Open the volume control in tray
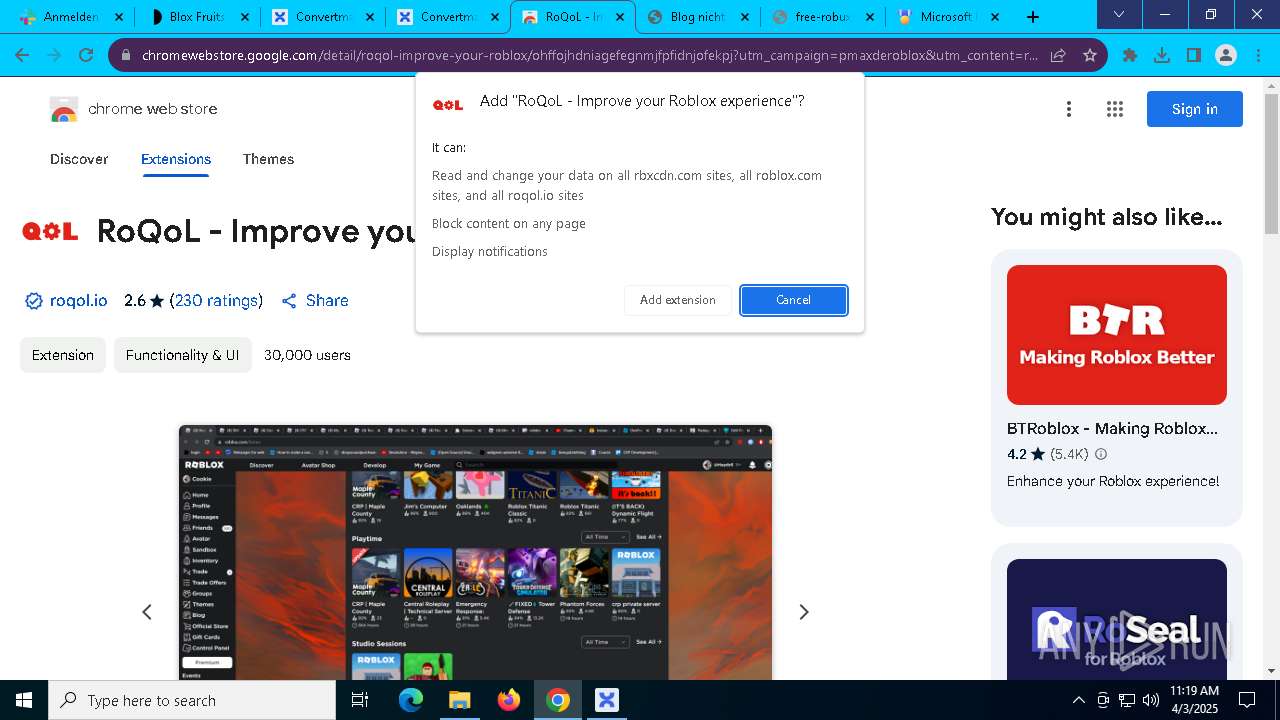The image size is (1280, 720). pos(1151,700)
